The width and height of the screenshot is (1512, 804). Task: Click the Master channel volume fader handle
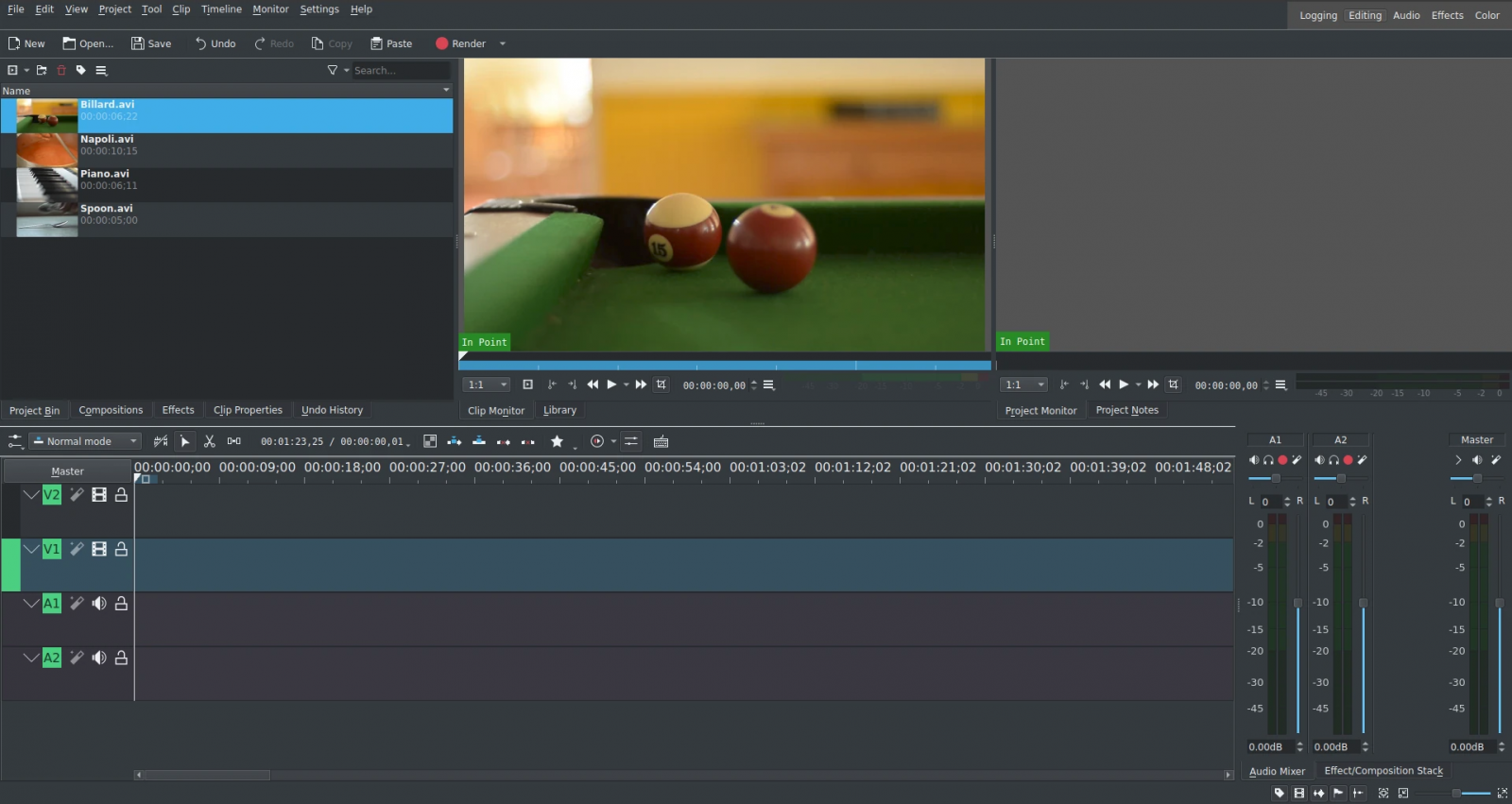coord(1499,603)
